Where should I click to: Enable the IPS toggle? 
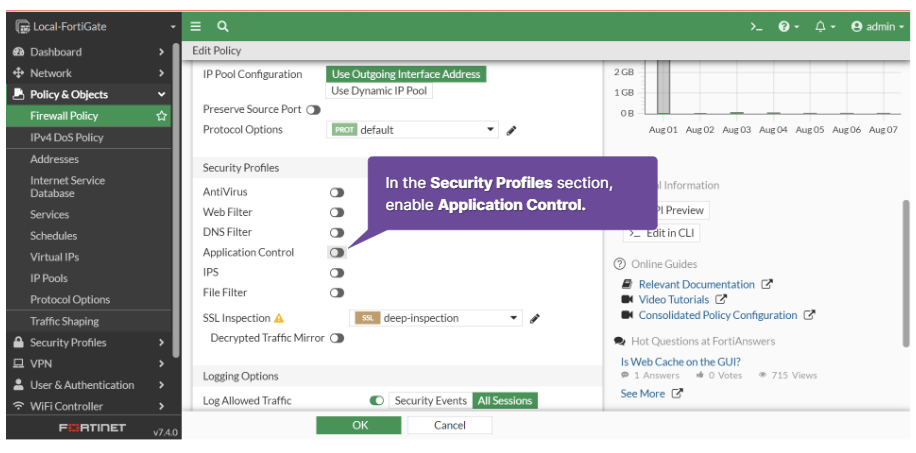337,273
